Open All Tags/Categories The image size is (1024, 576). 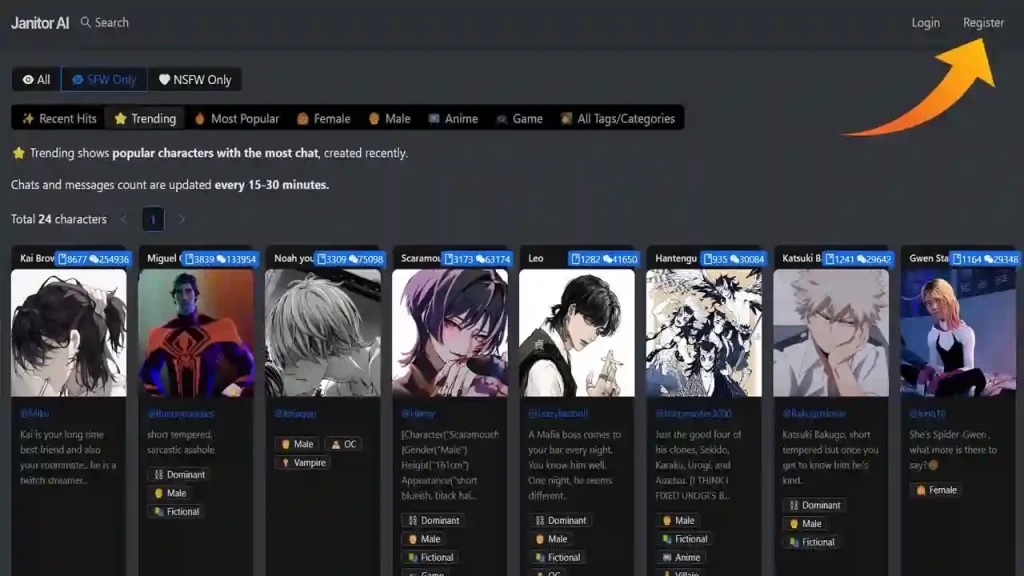[x=618, y=118]
